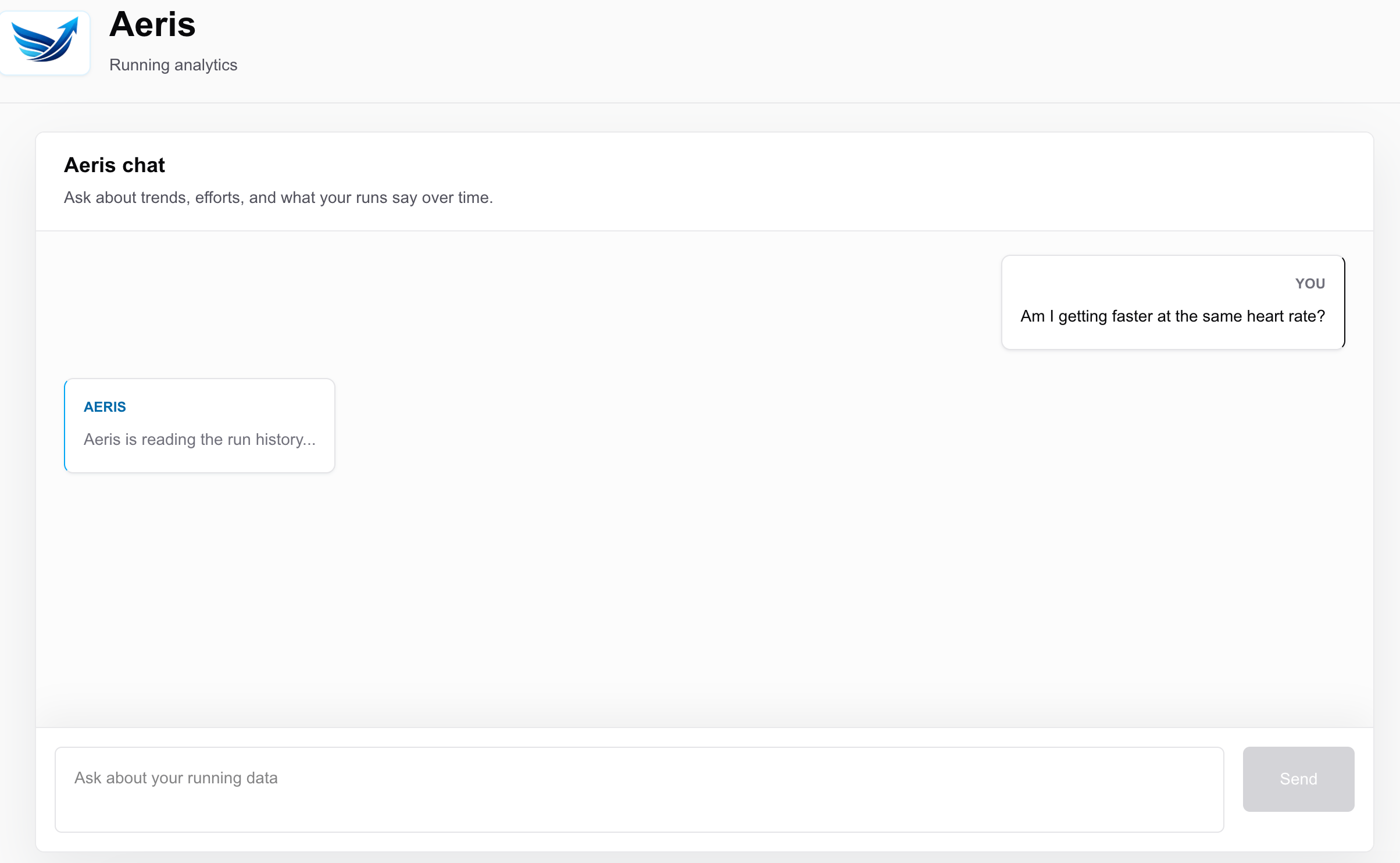1400x863 pixels.
Task: Click the 'Aeris chat' heading
Action: [115, 165]
